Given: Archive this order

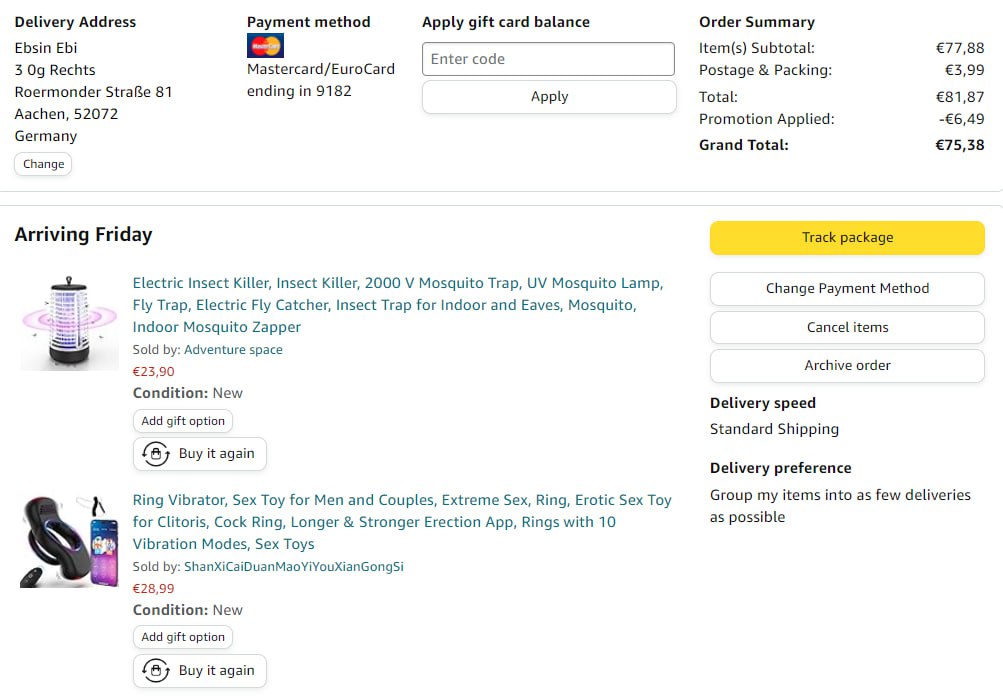Looking at the screenshot, I should 847,365.
